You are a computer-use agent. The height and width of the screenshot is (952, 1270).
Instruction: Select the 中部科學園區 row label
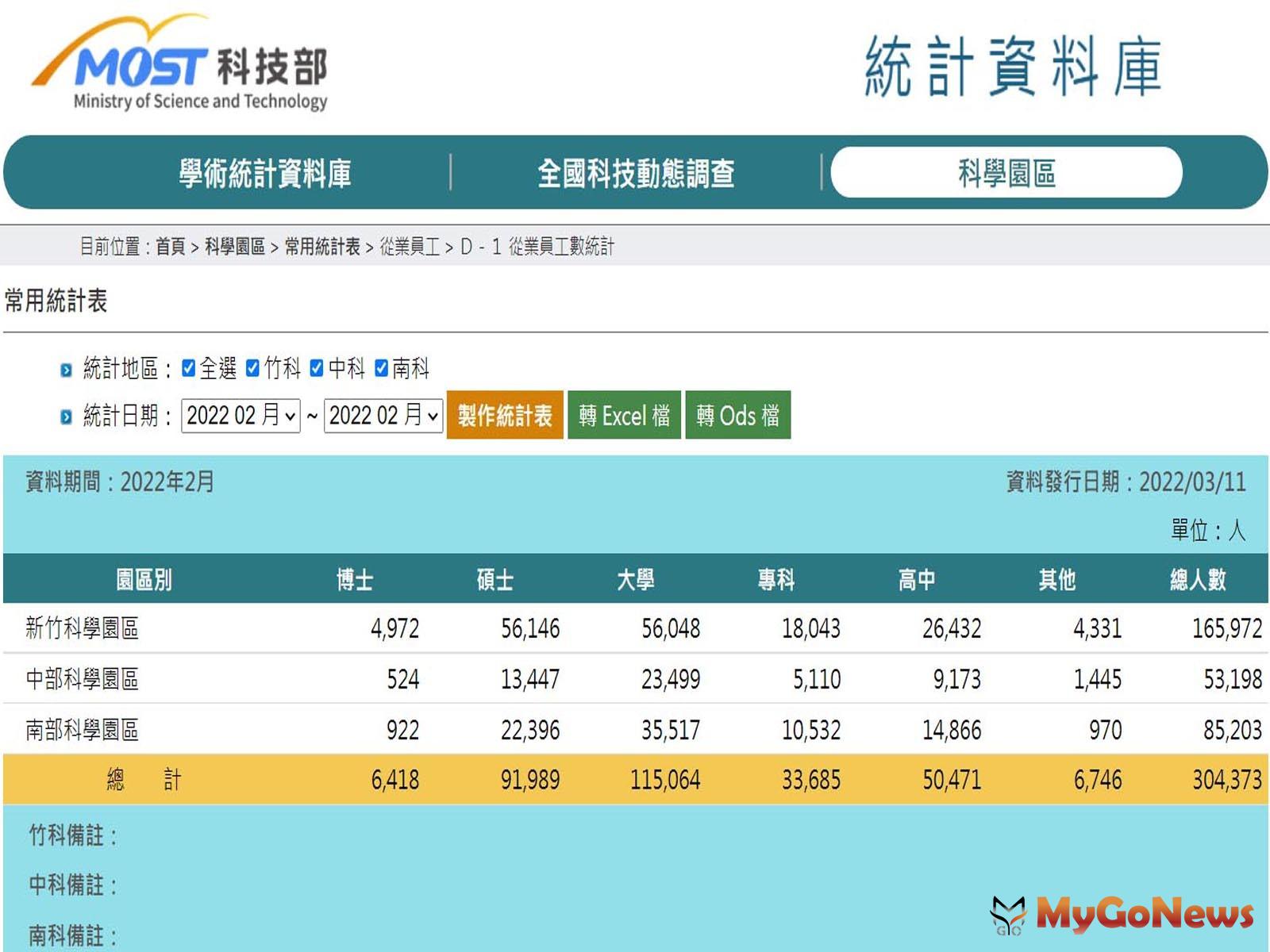pos(83,679)
